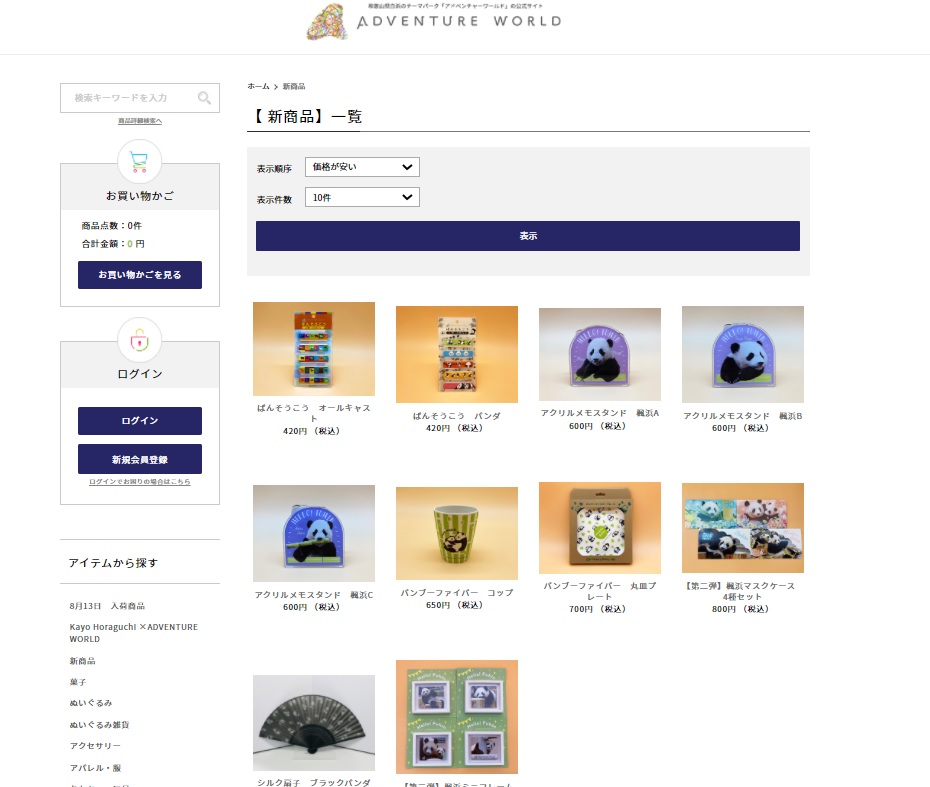Click the Adventure World logo

434,22
